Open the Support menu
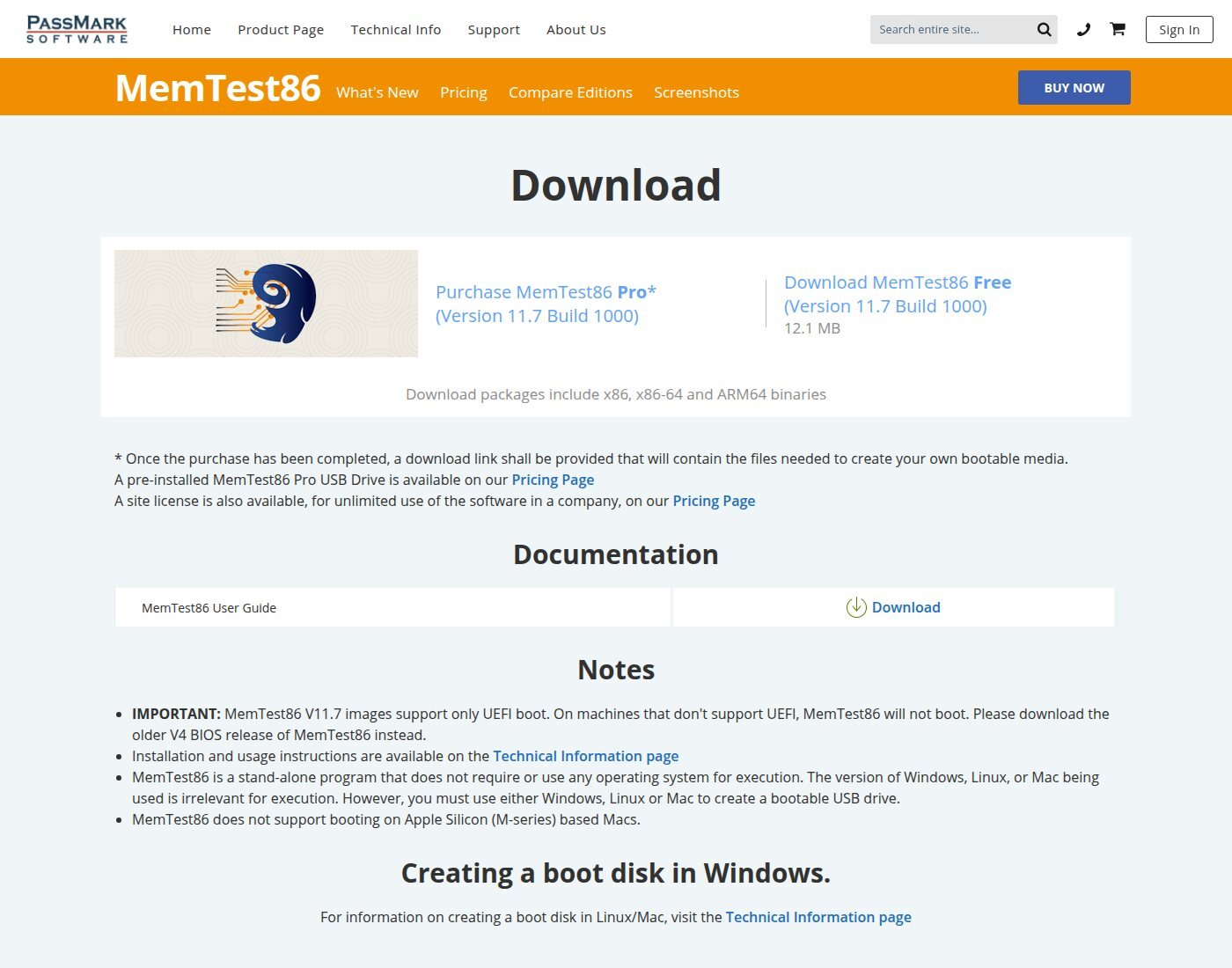The image size is (1232, 968). click(x=494, y=29)
